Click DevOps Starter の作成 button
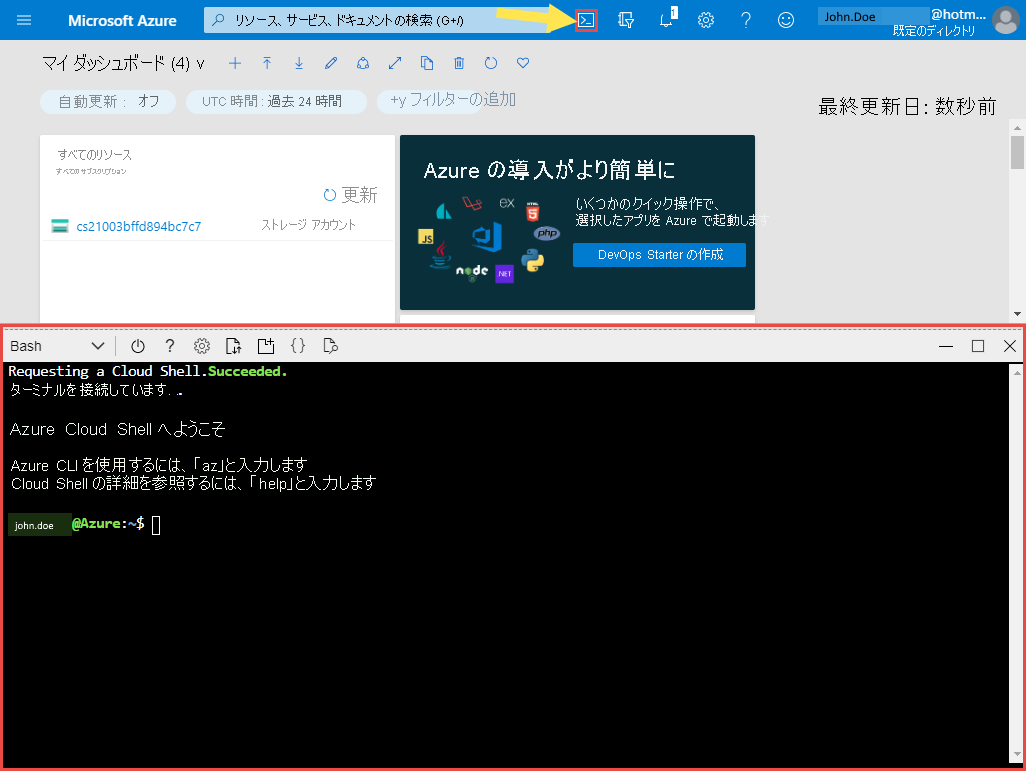Image resolution: width=1026 pixels, height=771 pixels. point(660,255)
